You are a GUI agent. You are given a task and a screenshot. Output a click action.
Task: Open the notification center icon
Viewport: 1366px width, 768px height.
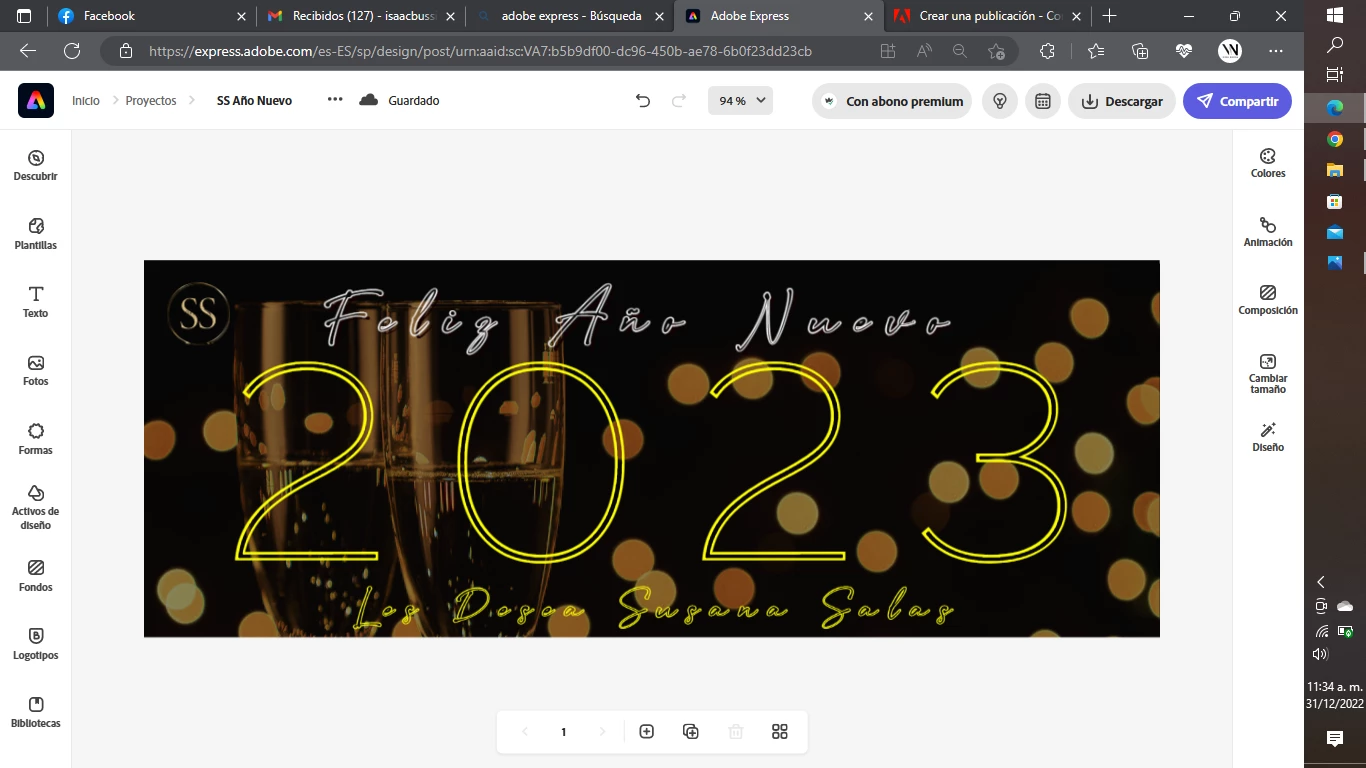pos(1334,739)
